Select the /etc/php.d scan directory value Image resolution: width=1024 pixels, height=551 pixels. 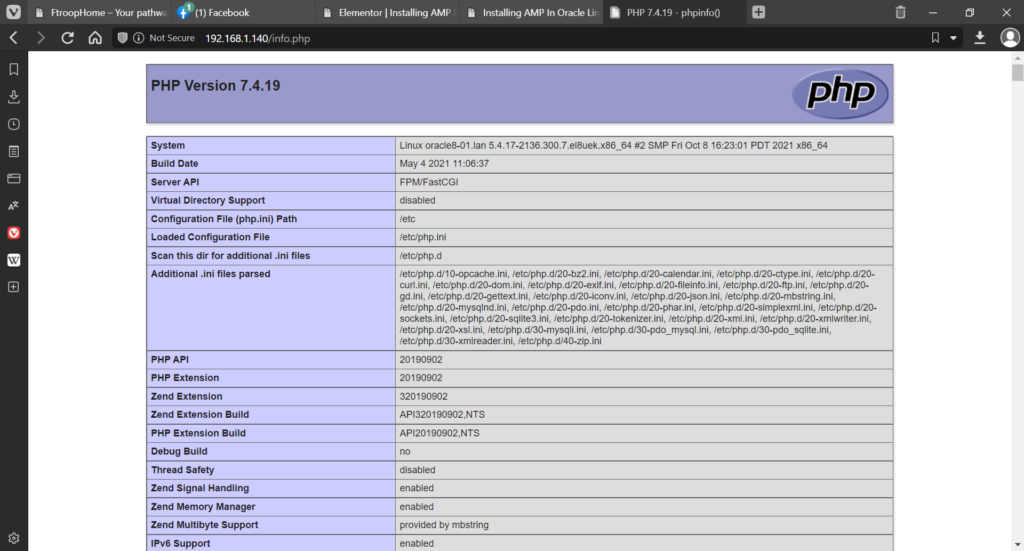click(x=421, y=256)
